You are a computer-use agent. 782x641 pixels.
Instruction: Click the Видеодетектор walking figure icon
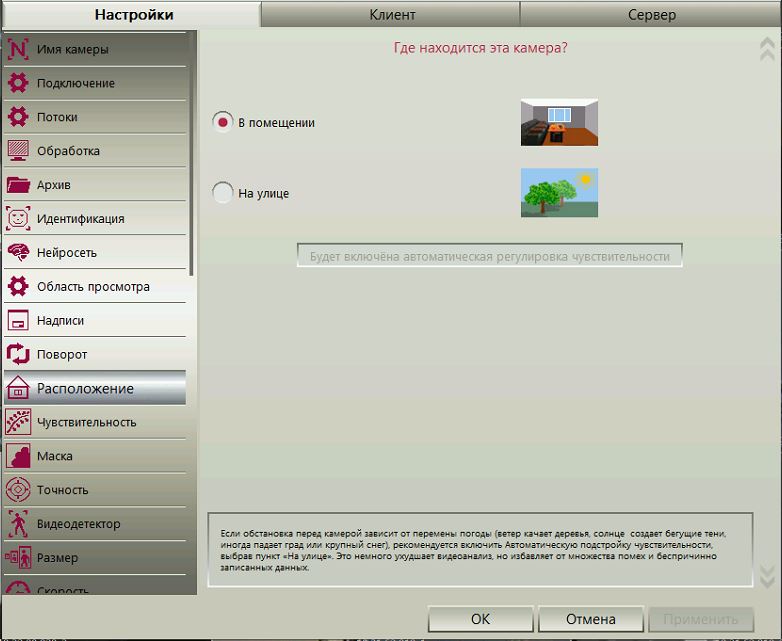(18, 524)
